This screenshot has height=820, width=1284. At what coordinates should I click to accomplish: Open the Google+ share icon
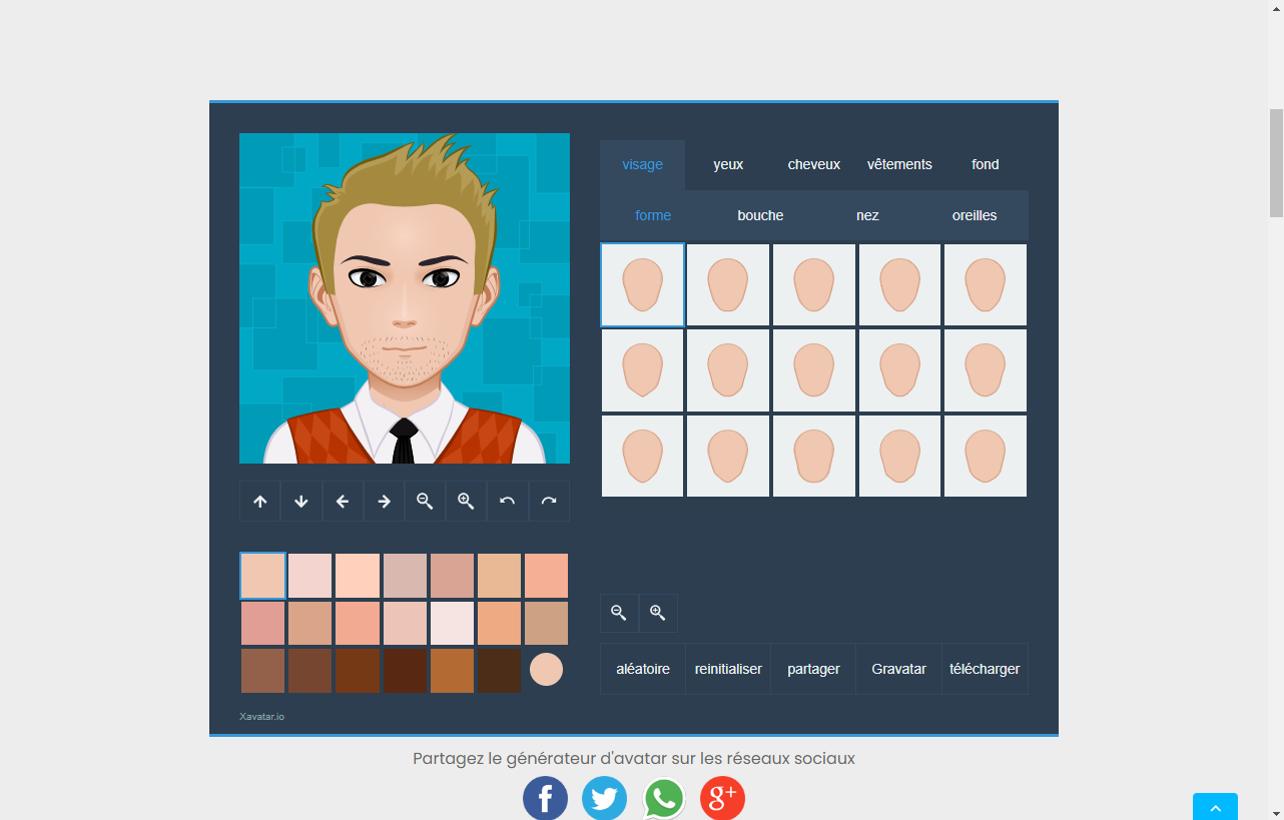point(722,798)
